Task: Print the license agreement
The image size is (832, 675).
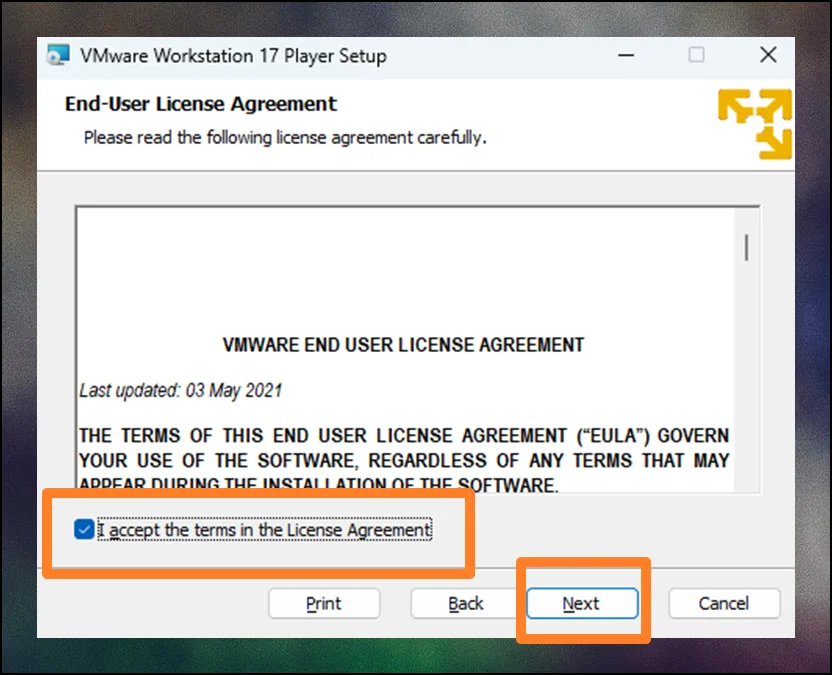Action: pos(324,603)
